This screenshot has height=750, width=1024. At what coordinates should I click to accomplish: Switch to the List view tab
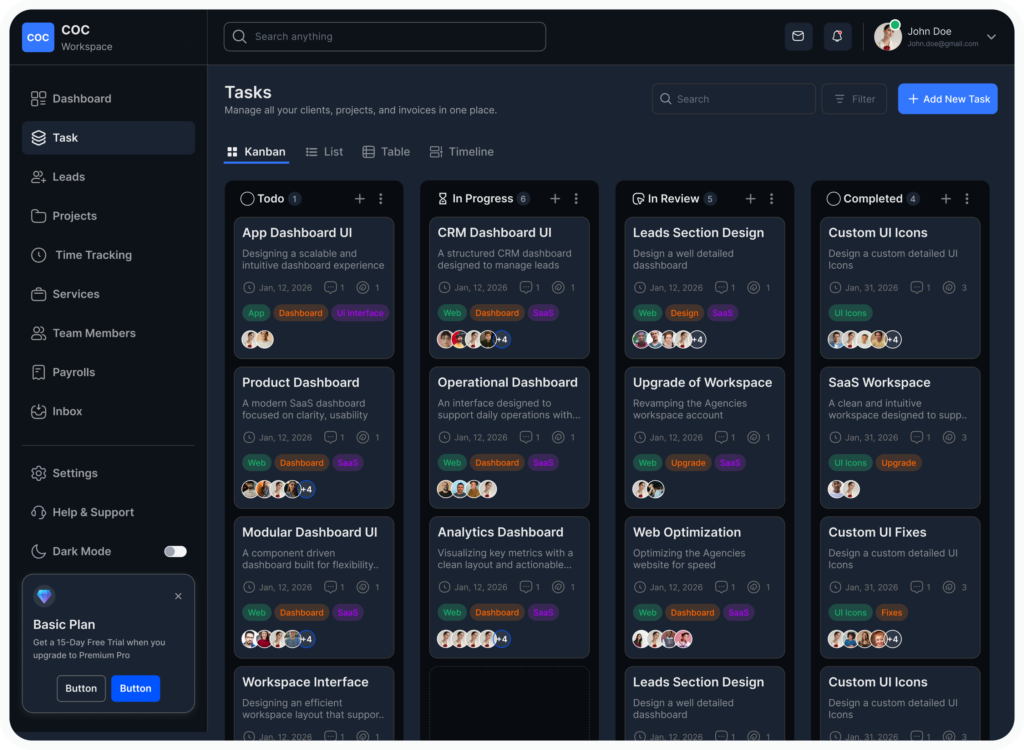324,152
